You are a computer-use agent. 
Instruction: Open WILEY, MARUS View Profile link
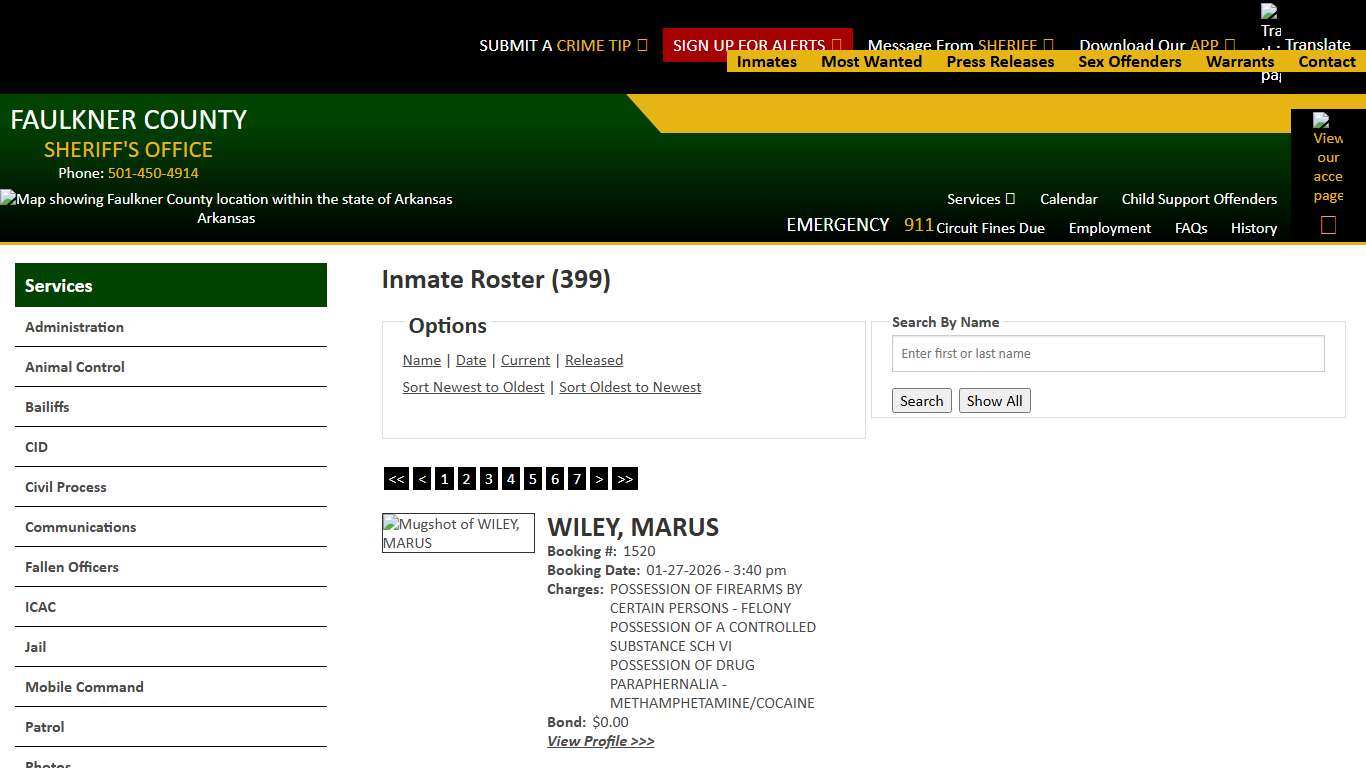tap(600, 740)
